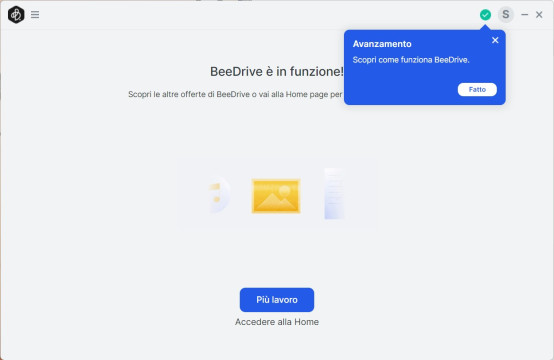
Task: Click the 'Scopri le altre offerte di BeeDrive' text
Action: pos(189,94)
